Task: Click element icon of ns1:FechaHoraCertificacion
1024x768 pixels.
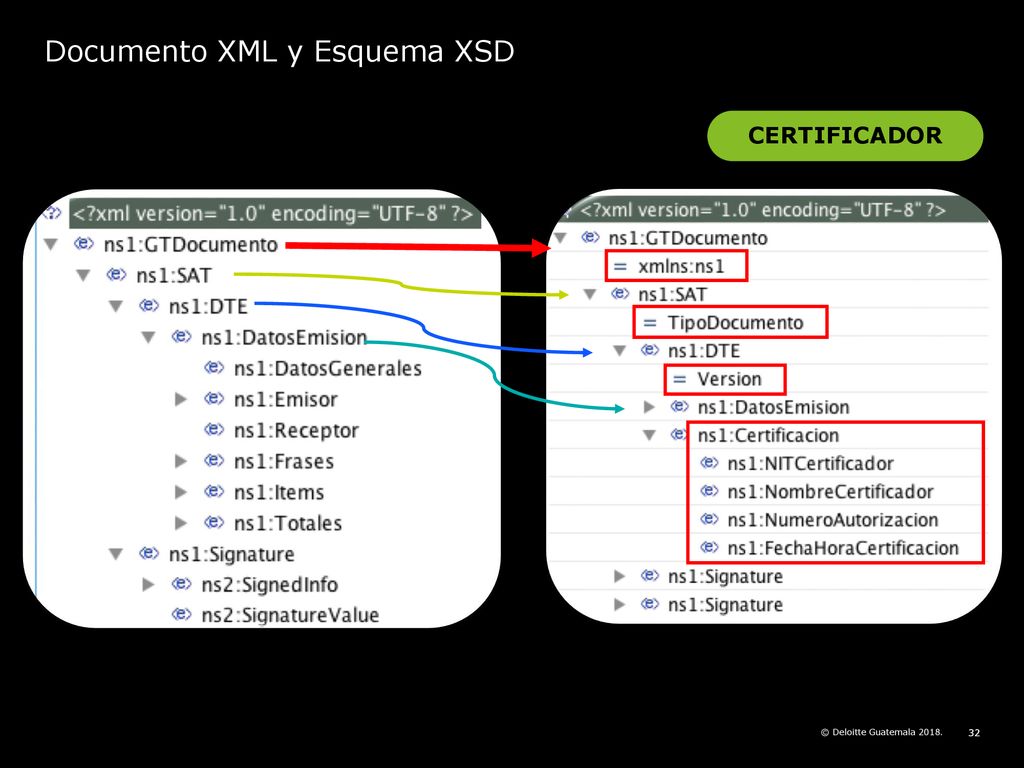Action: tap(709, 547)
